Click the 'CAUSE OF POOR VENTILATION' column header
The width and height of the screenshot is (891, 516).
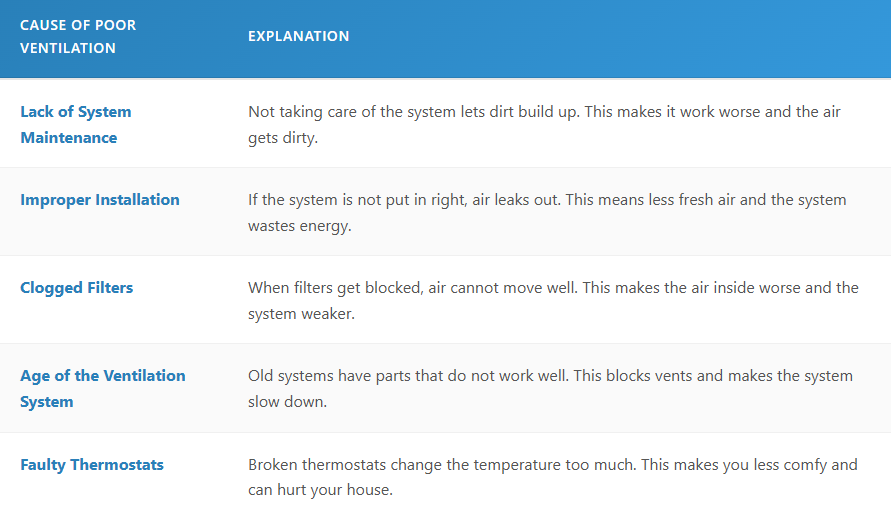80,36
